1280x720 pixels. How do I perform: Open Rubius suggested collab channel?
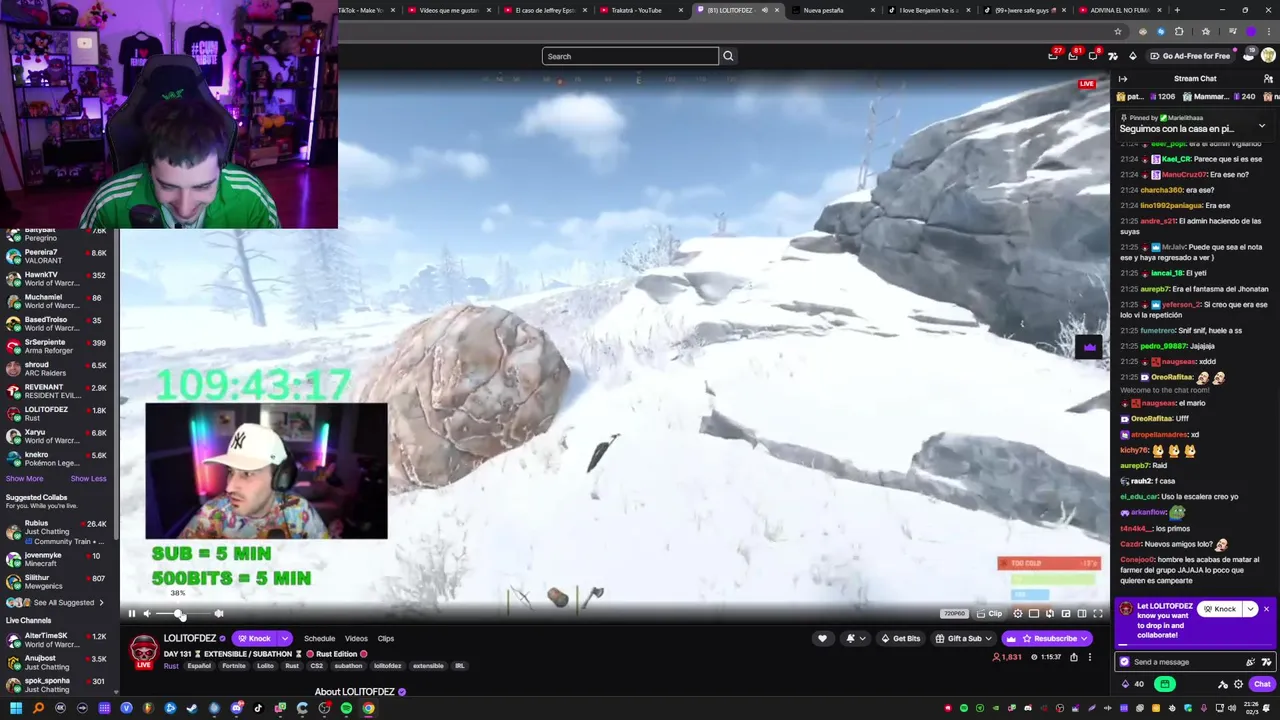click(58, 531)
